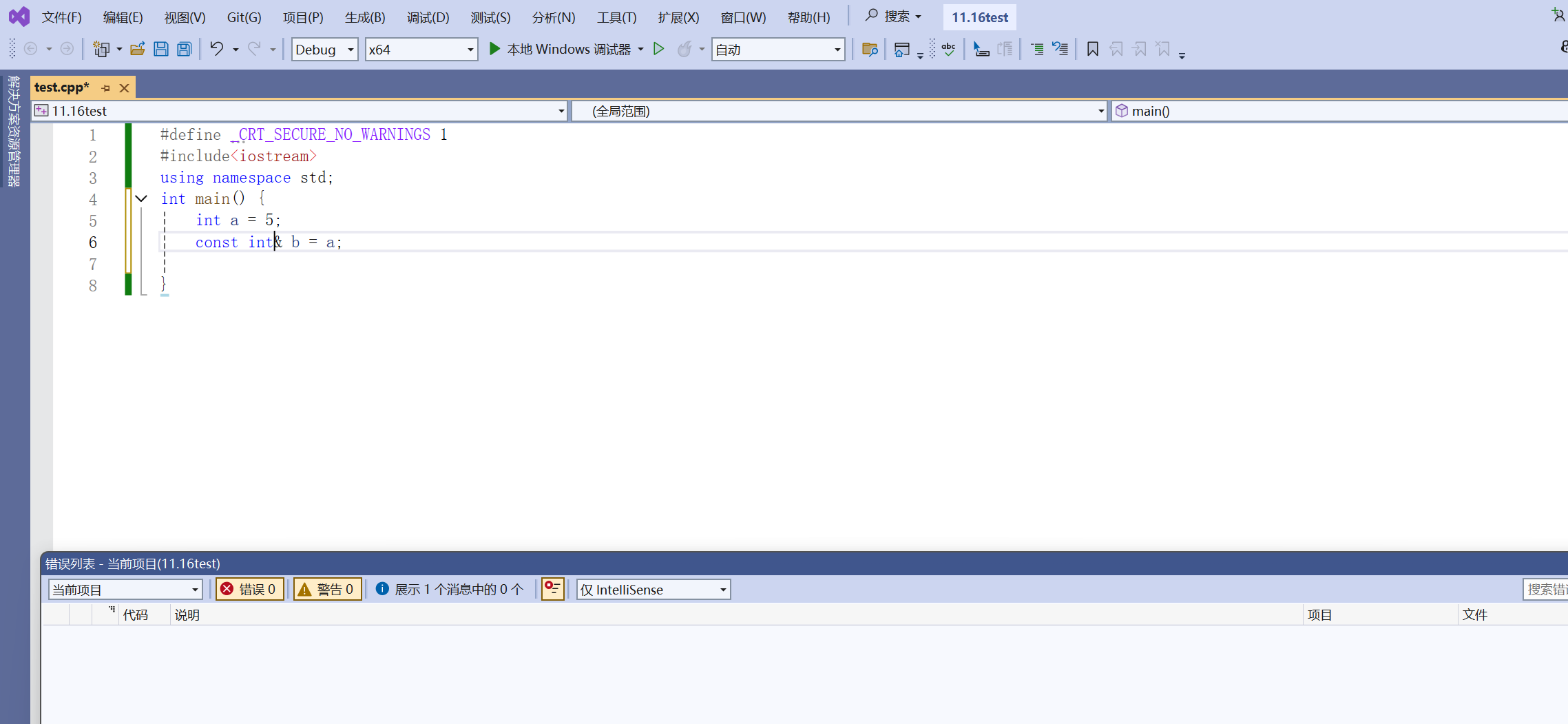Viewport: 1568px width, 724px height.
Task: Click the open file folder icon
Action: 138,49
